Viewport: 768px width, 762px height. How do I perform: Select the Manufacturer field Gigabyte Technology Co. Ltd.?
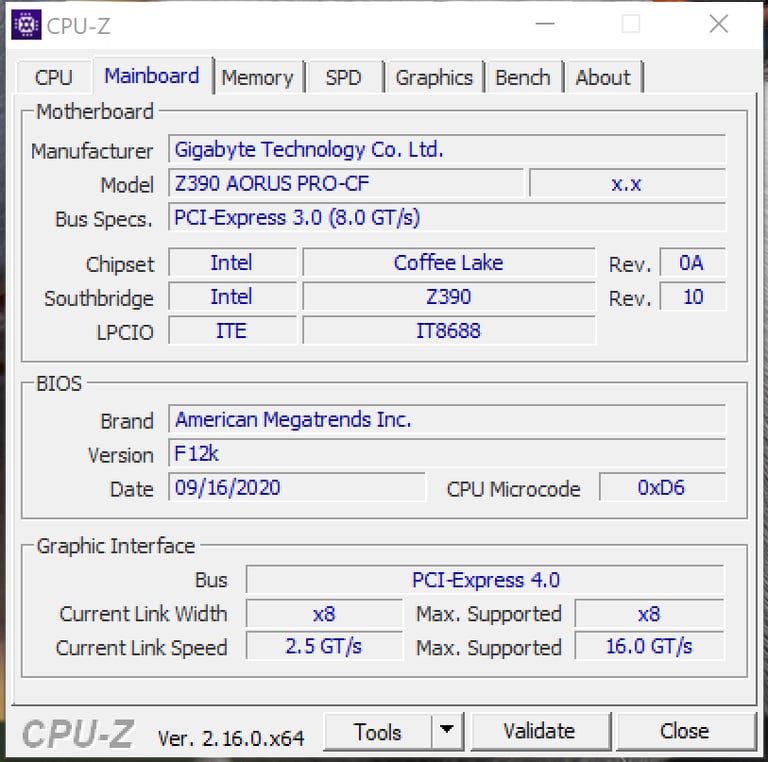[x=447, y=149]
